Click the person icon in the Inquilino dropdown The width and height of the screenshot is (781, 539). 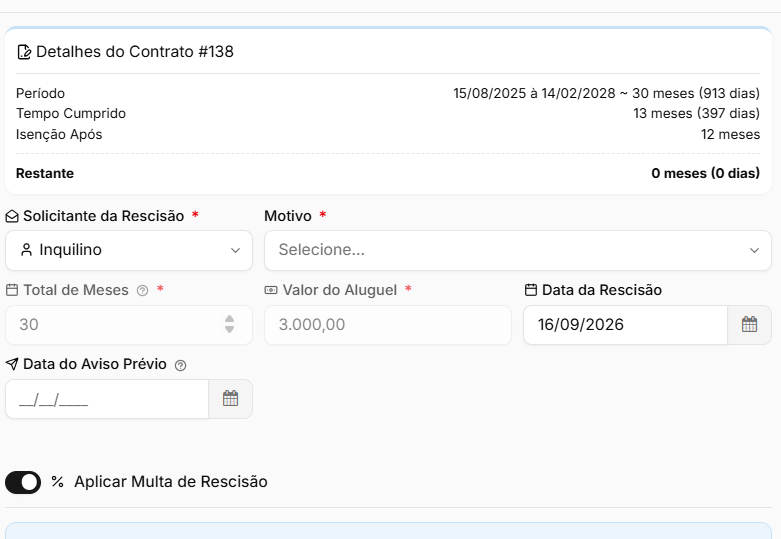click(26, 250)
